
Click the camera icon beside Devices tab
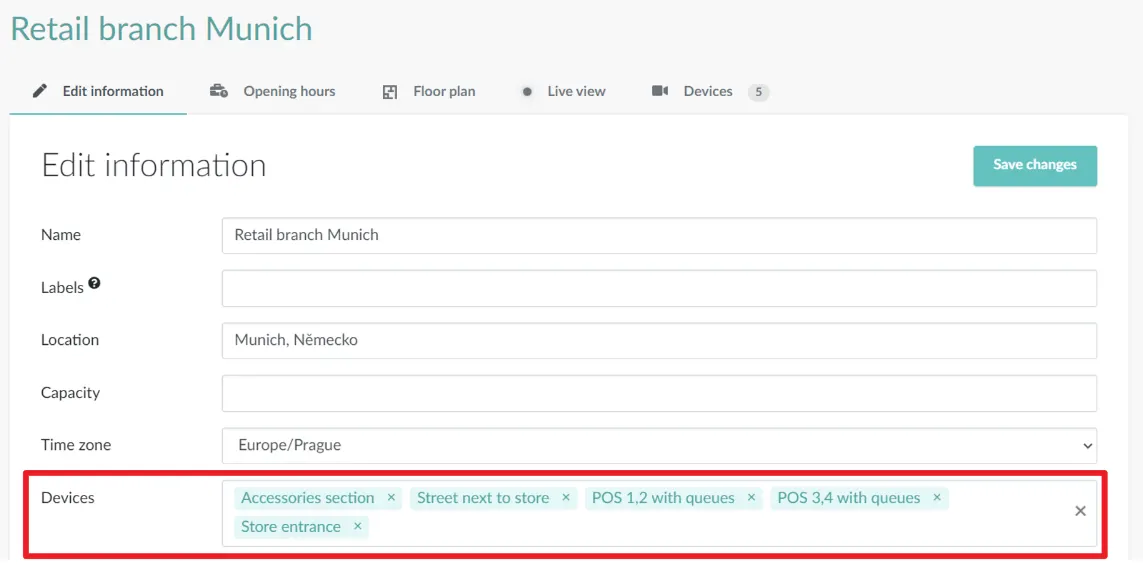pyautogui.click(x=660, y=91)
